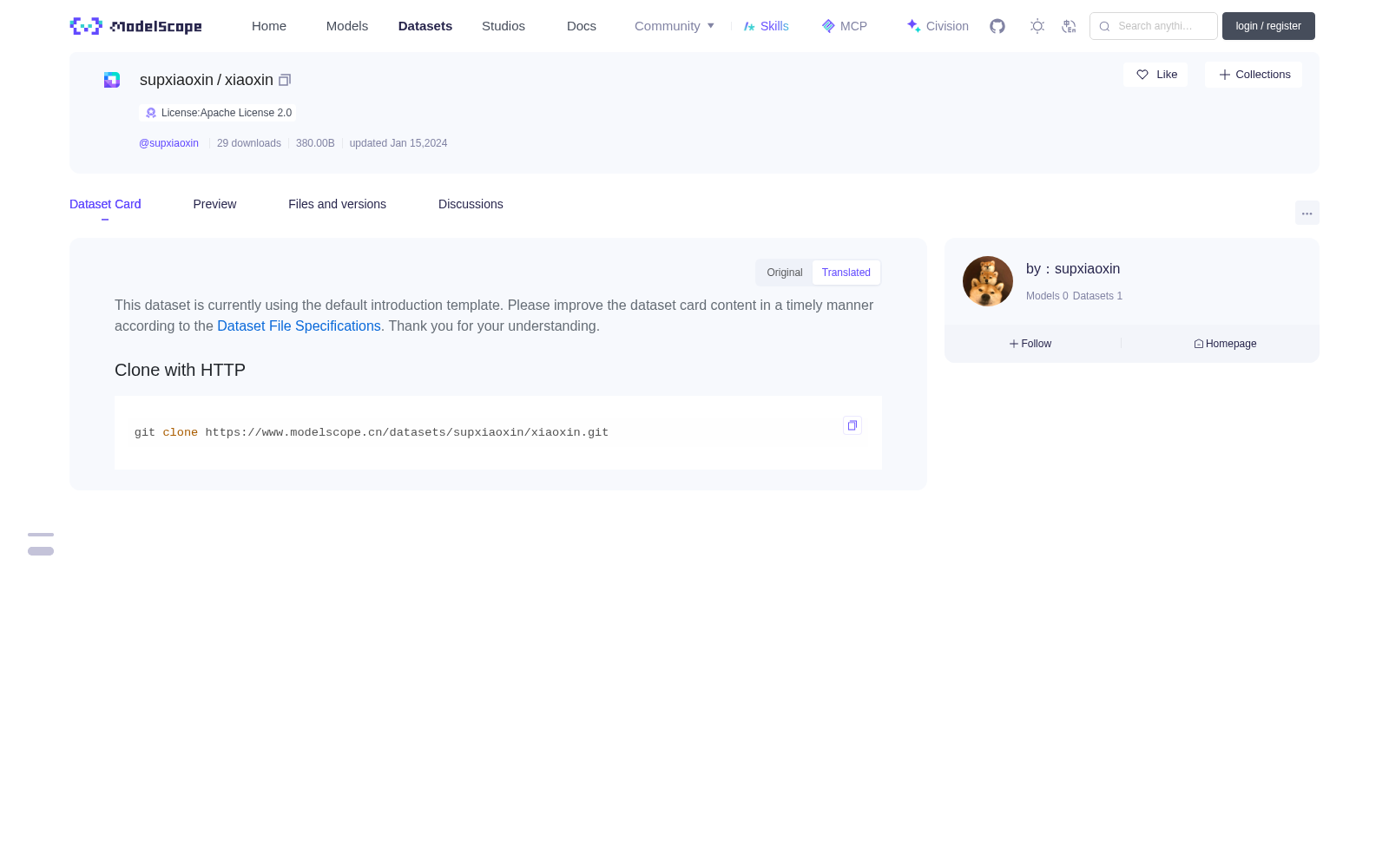The image size is (1389, 868).
Task: Go to the Home page
Action: tap(269, 26)
